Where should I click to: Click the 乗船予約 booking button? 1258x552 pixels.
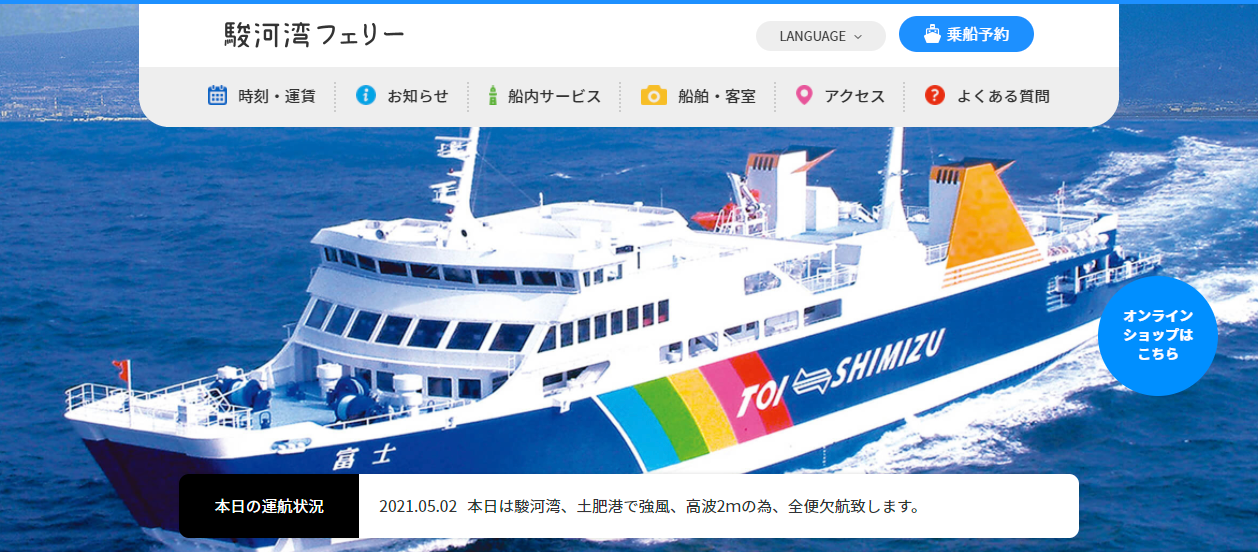pos(966,34)
